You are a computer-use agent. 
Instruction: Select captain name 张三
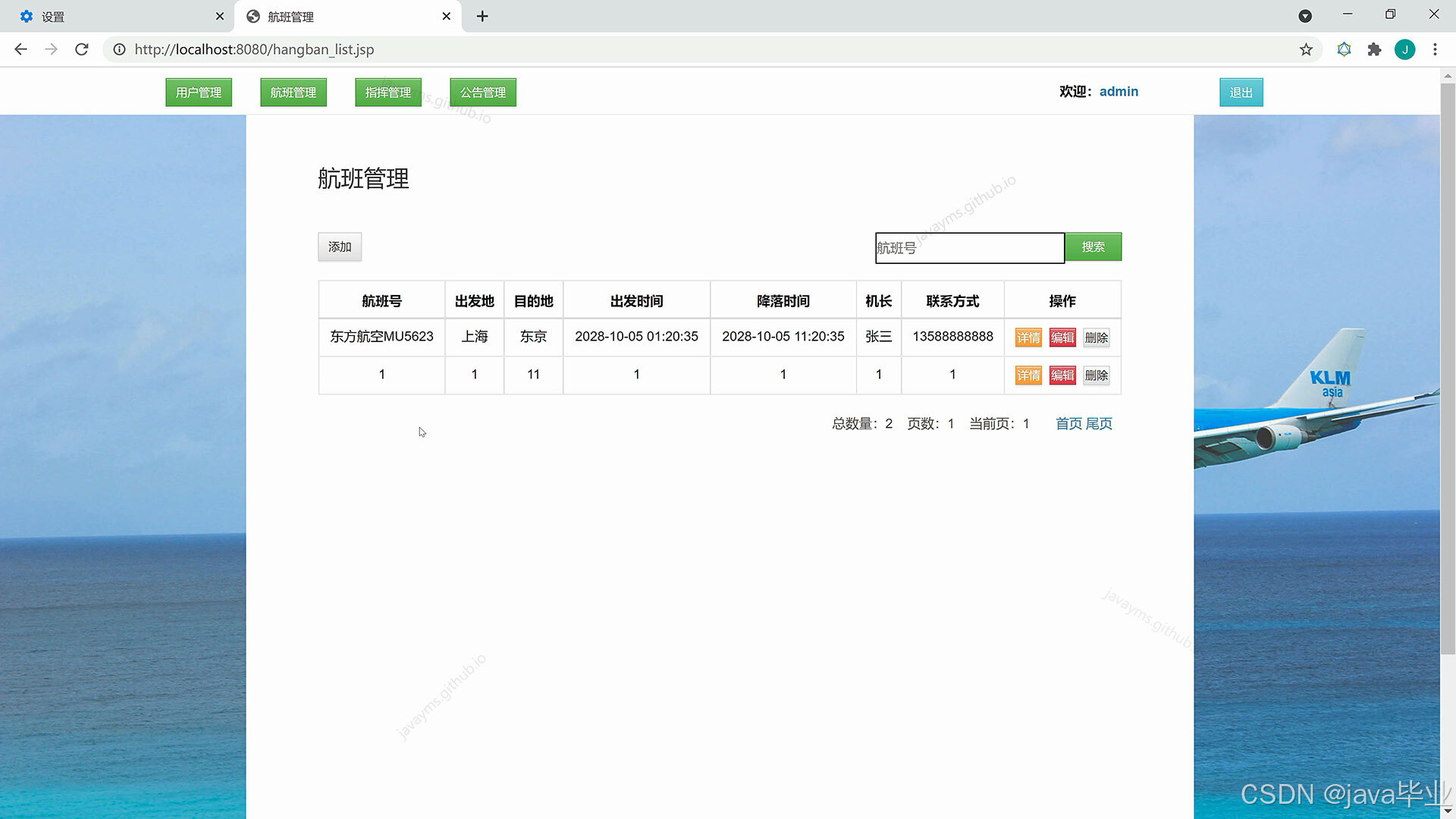click(878, 337)
